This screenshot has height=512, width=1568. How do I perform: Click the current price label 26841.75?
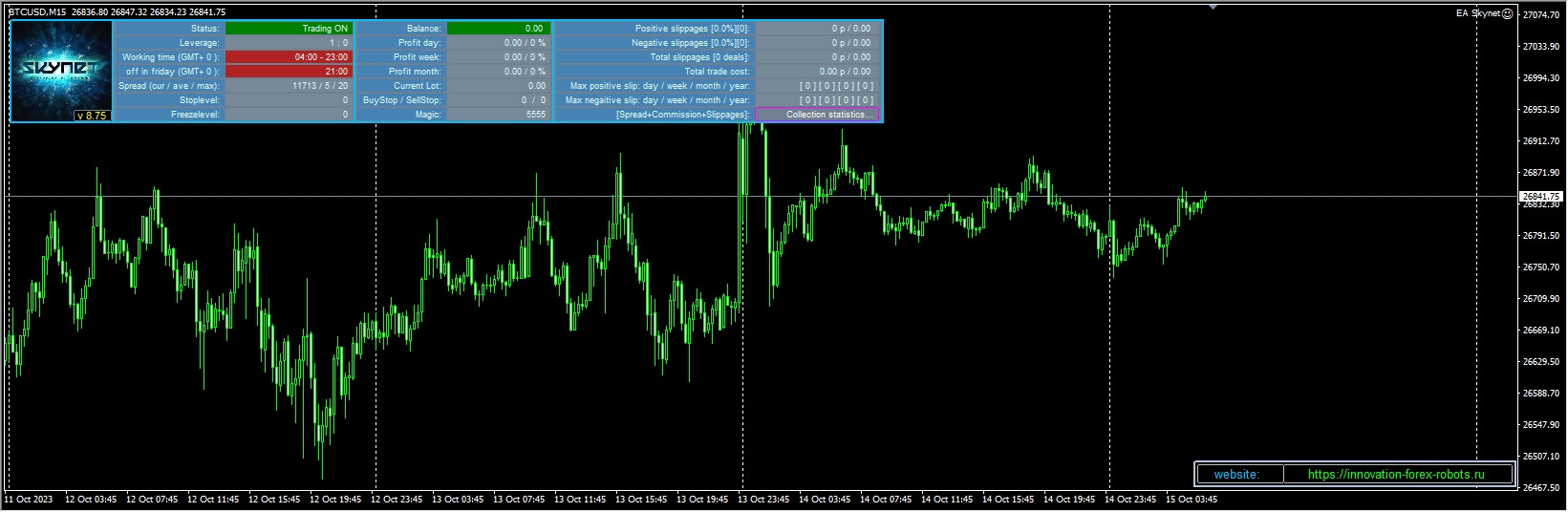point(1540,196)
